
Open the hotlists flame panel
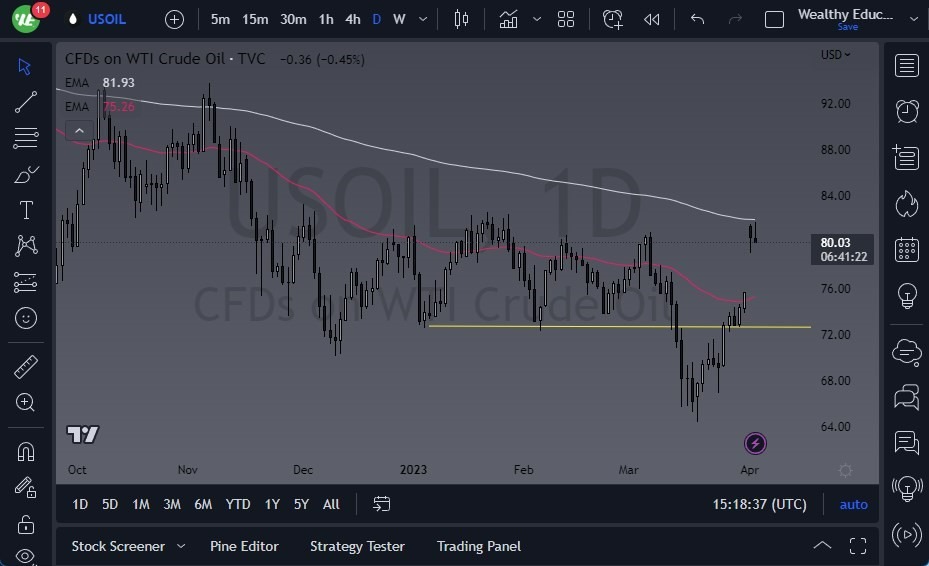[x=906, y=204]
